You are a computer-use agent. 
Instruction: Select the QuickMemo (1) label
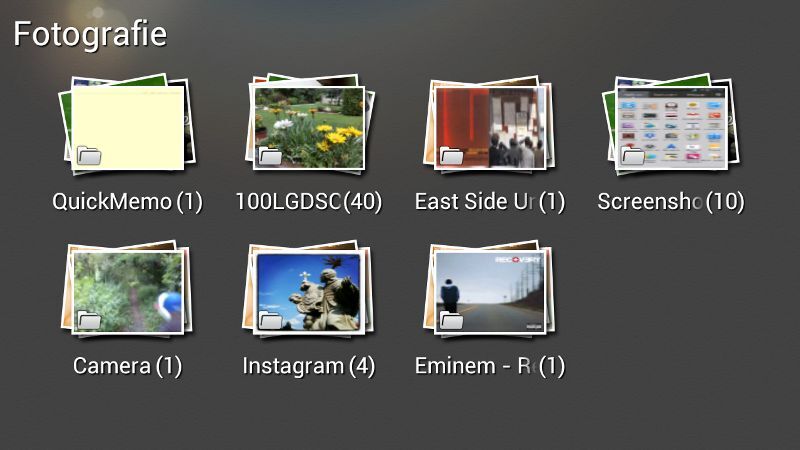tap(128, 202)
